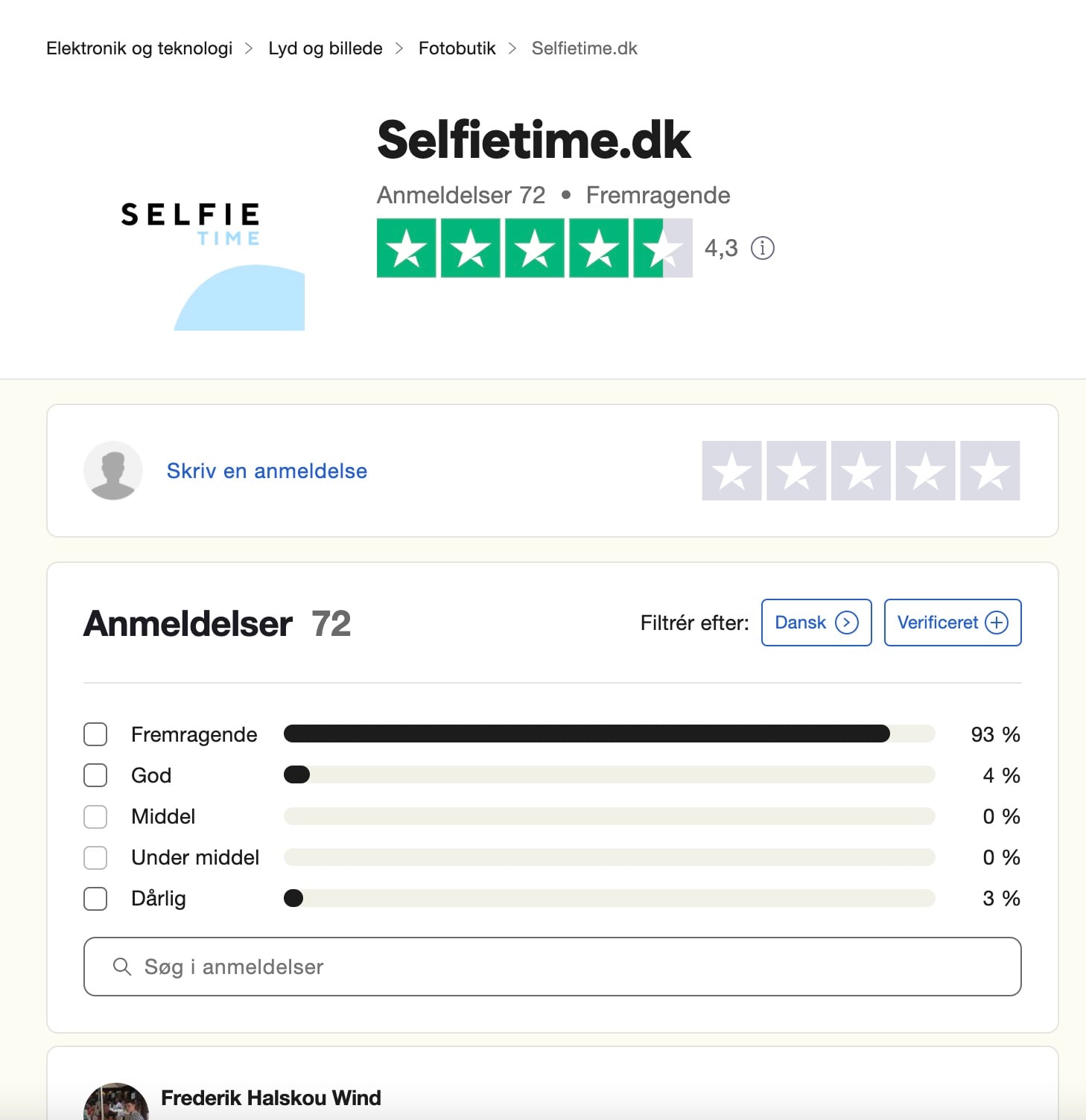The image size is (1086, 1120).
Task: Click the grey user avatar icon
Action: pos(113,471)
